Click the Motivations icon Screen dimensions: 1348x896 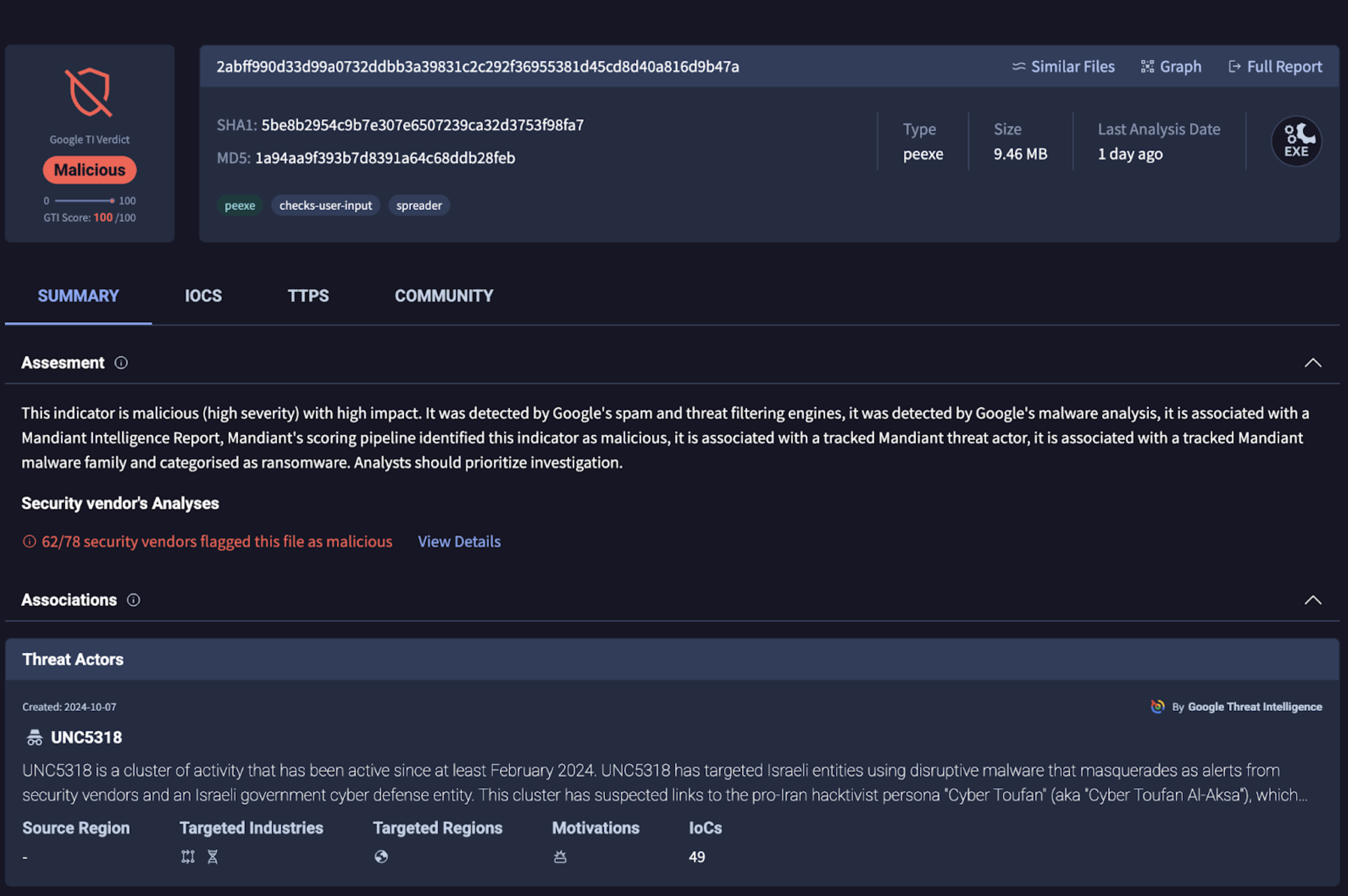(560, 856)
